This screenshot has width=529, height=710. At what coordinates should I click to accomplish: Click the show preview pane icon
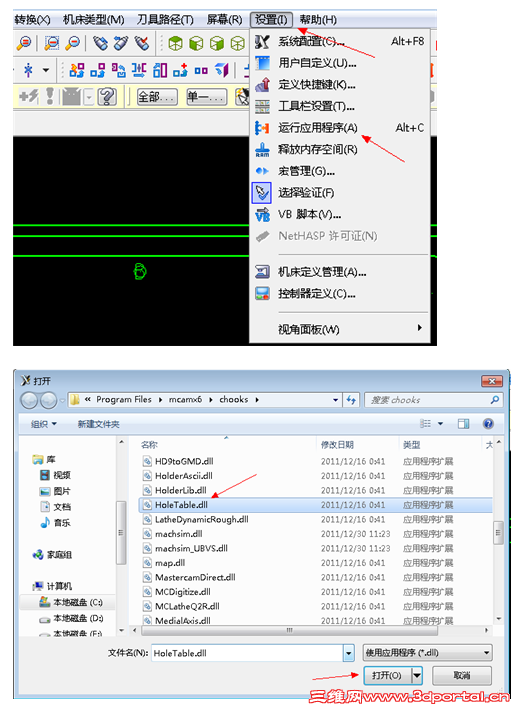(x=463, y=424)
